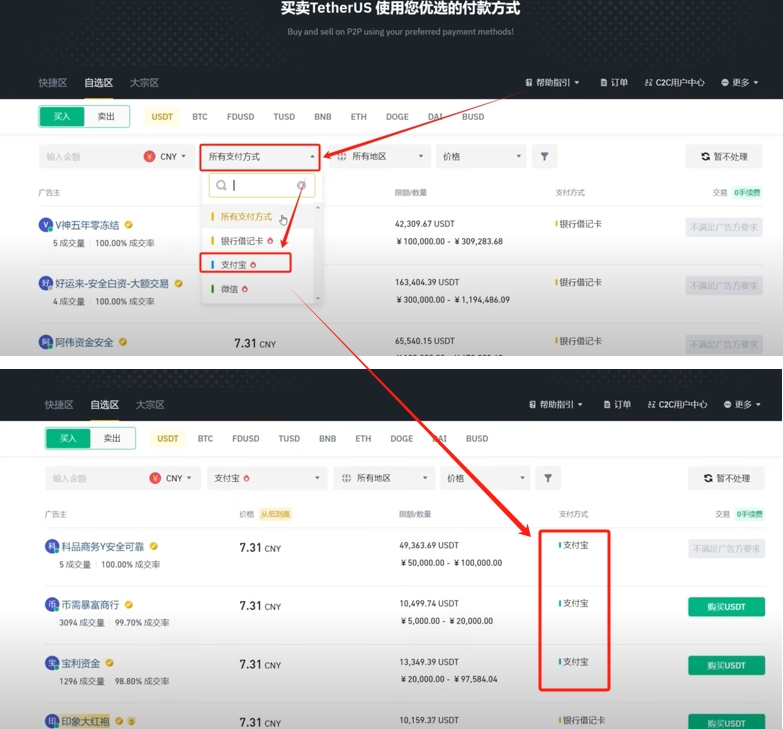Image resolution: width=783 pixels, height=729 pixels.
Task: Open 价格 dropdown in lower panel
Action: click(x=485, y=478)
